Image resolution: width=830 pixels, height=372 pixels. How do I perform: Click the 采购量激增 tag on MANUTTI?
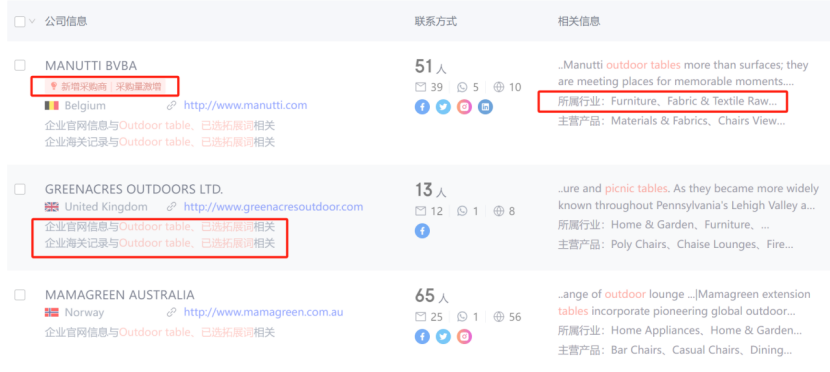click(139, 86)
